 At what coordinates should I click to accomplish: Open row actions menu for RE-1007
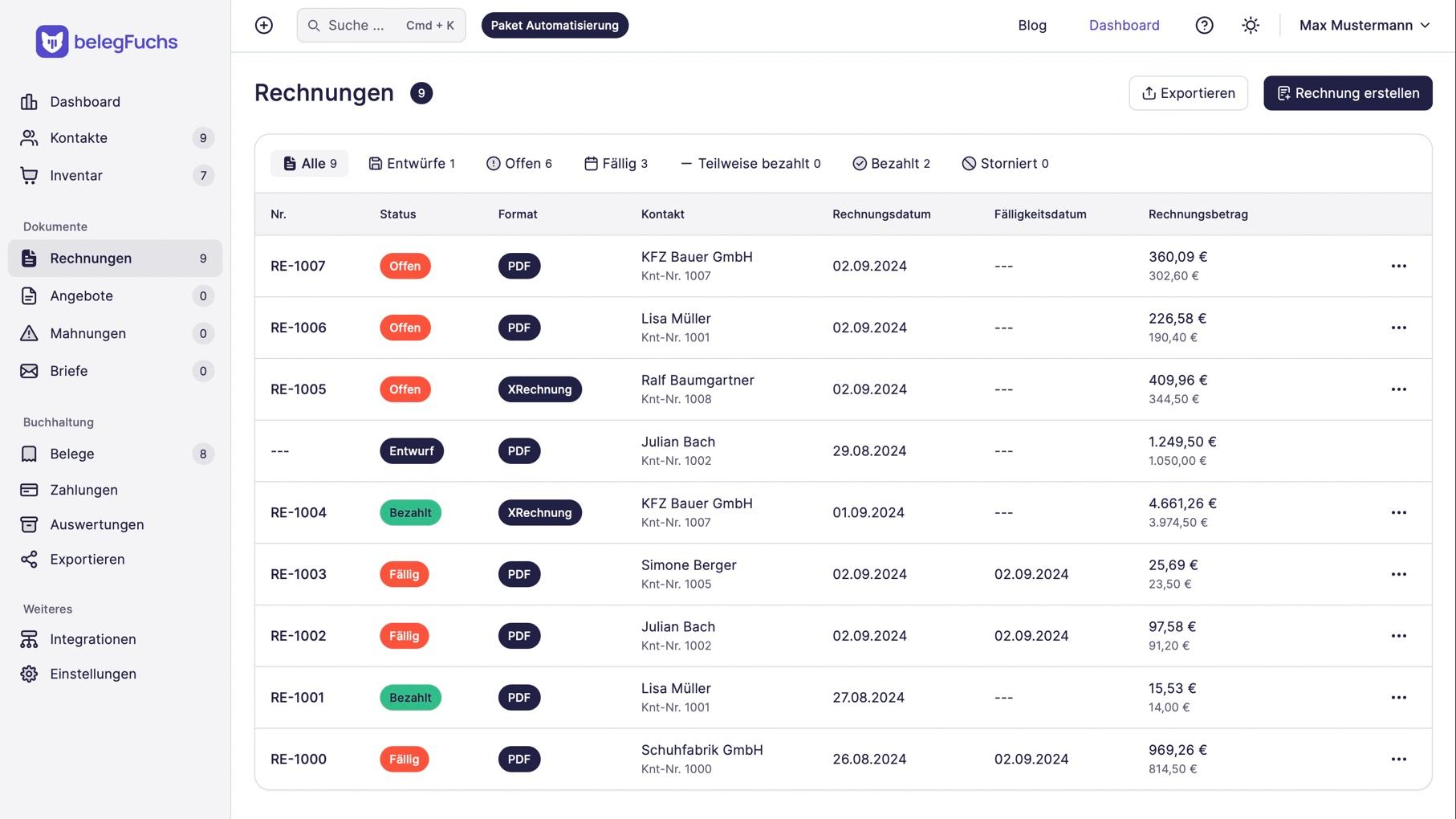(1399, 267)
